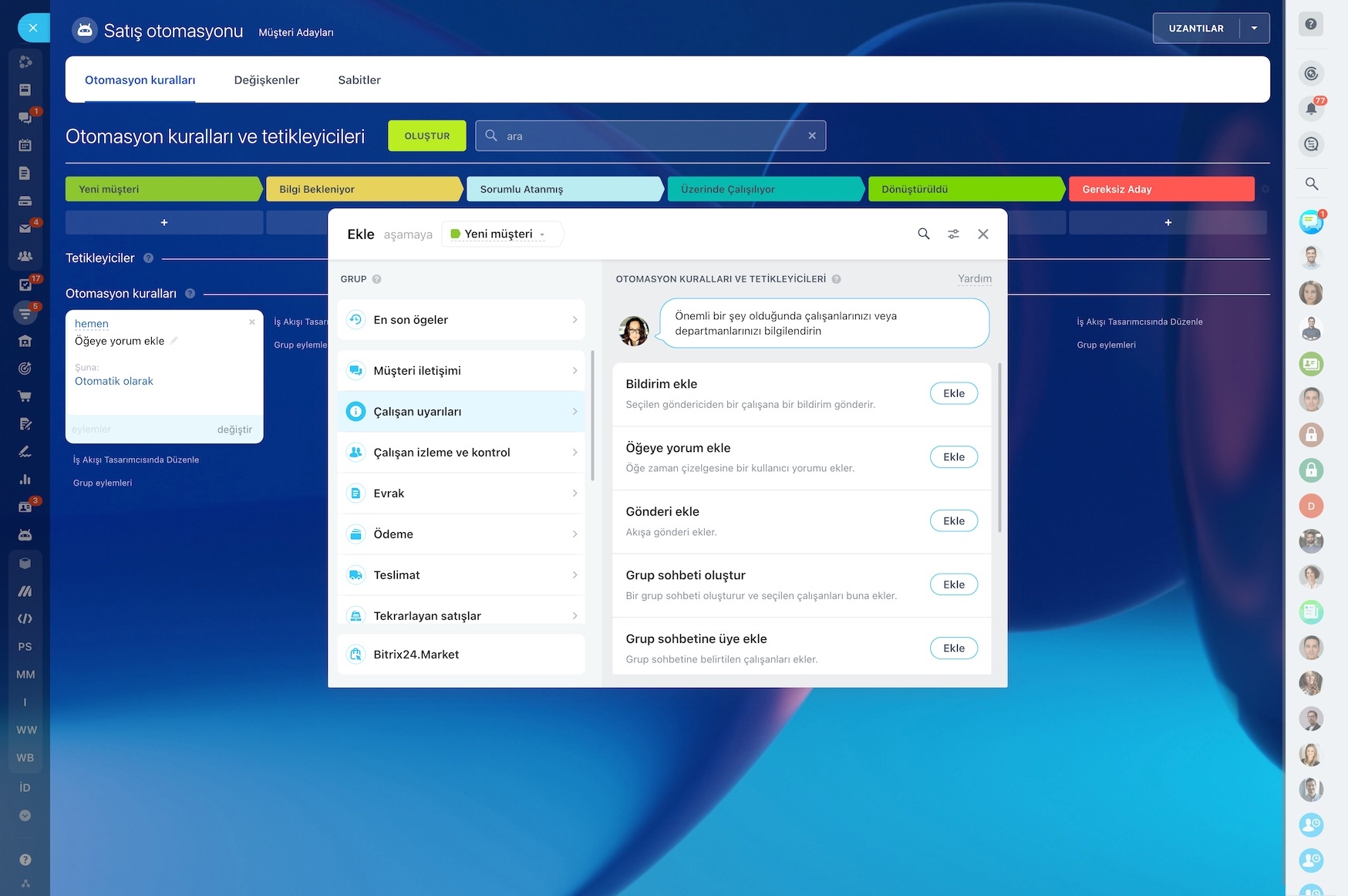Click the help question mark icon top right
This screenshot has height=896, width=1348.
coord(1310,25)
